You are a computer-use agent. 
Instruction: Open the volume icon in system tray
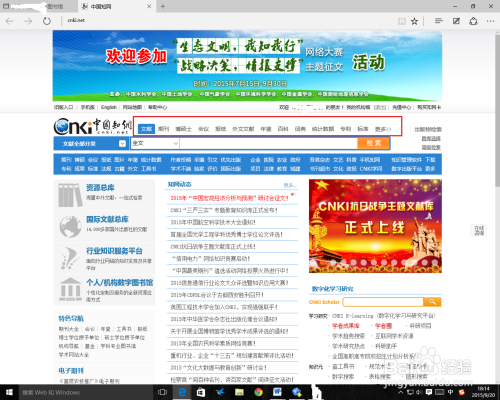420,392
